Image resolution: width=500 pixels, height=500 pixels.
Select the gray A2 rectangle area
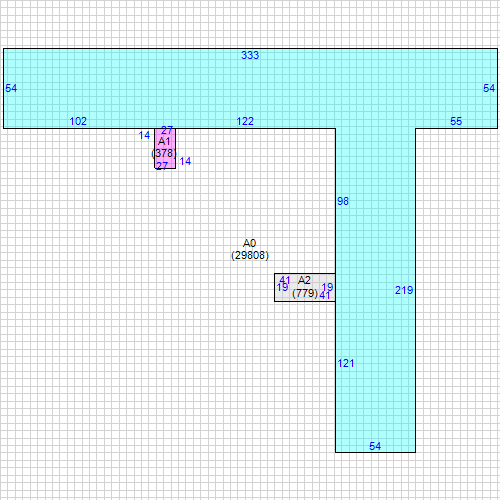pyautogui.click(x=305, y=288)
